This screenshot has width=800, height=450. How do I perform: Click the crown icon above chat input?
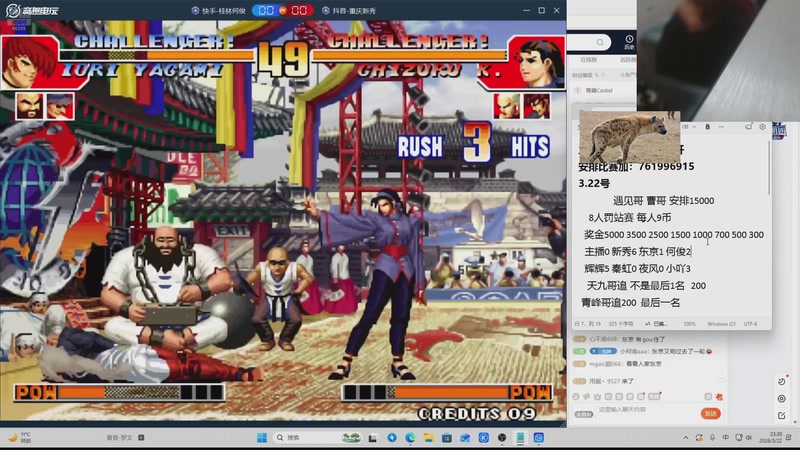(x=597, y=396)
